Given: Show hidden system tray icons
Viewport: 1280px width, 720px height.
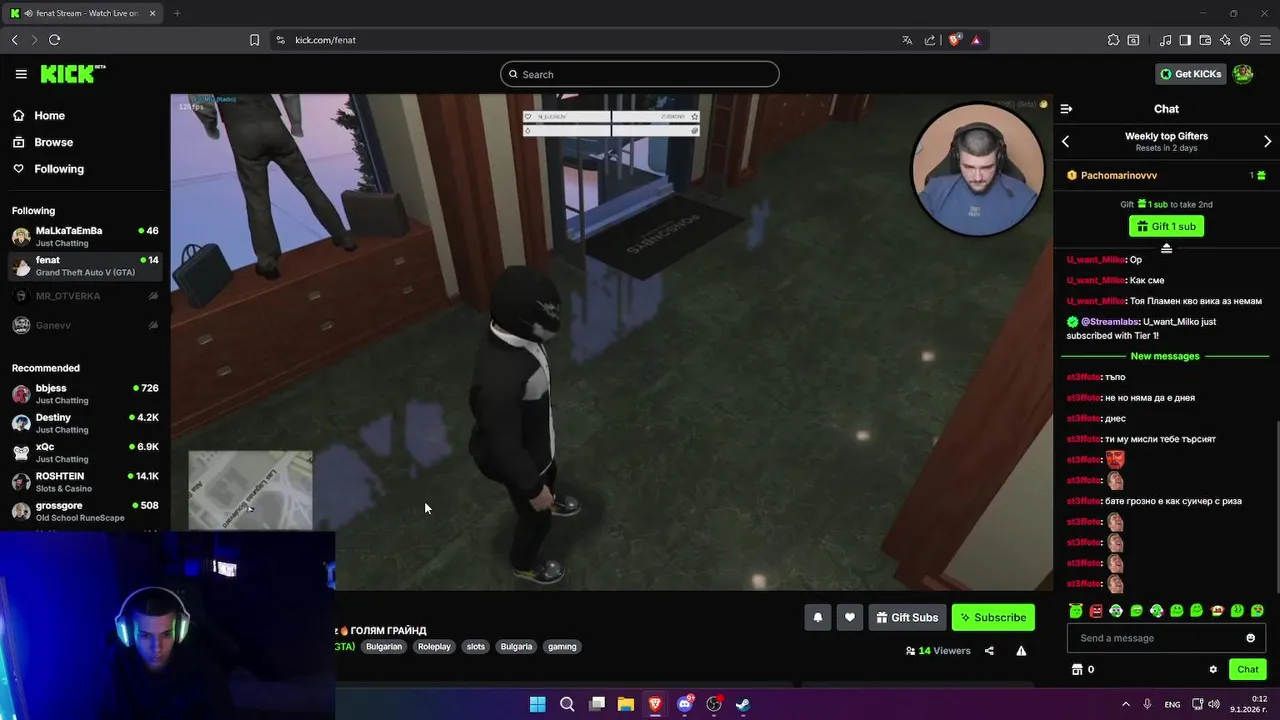Looking at the screenshot, I should pos(1125,704).
